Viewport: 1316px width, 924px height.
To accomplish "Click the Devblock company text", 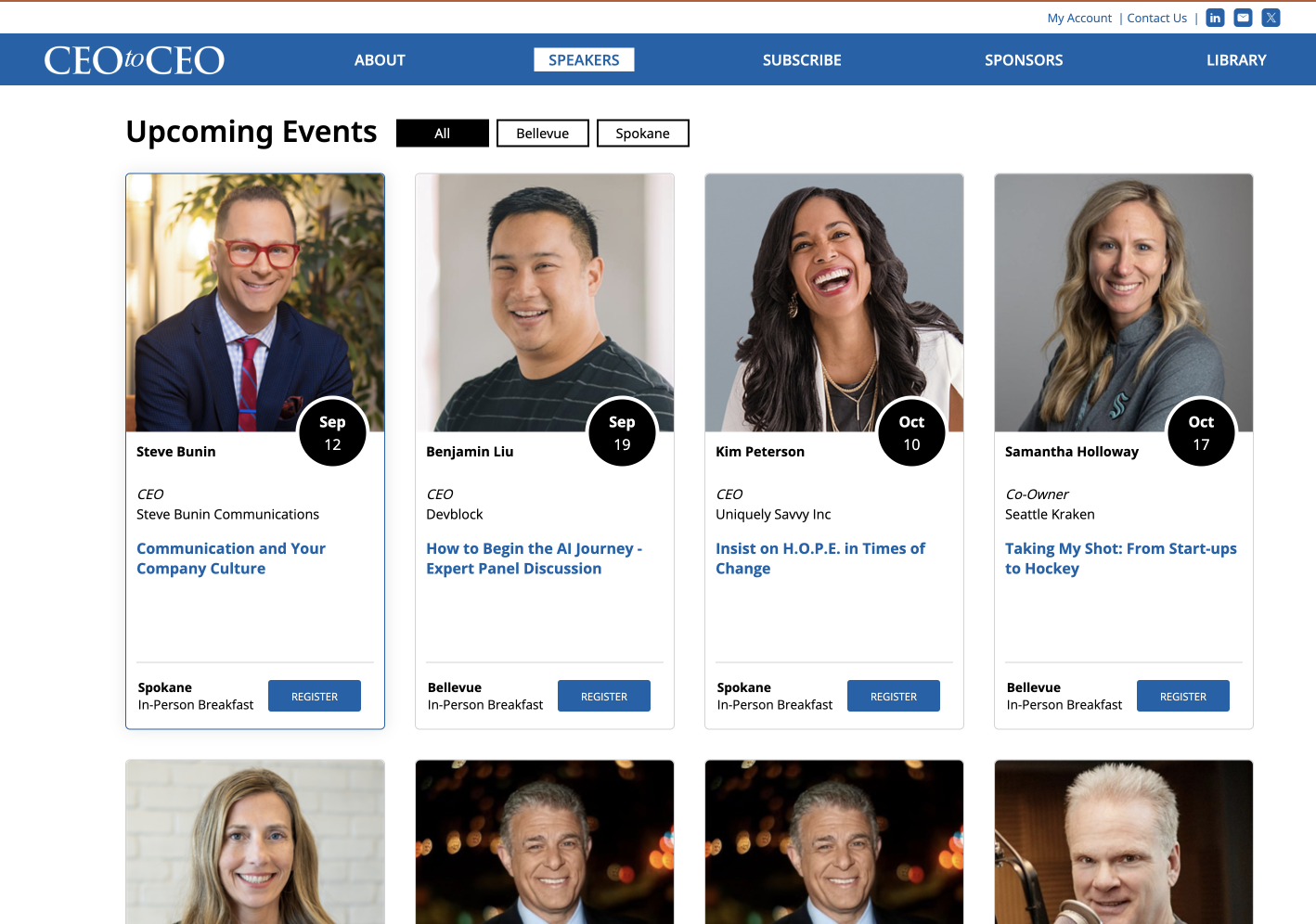I will pyautogui.click(x=455, y=514).
